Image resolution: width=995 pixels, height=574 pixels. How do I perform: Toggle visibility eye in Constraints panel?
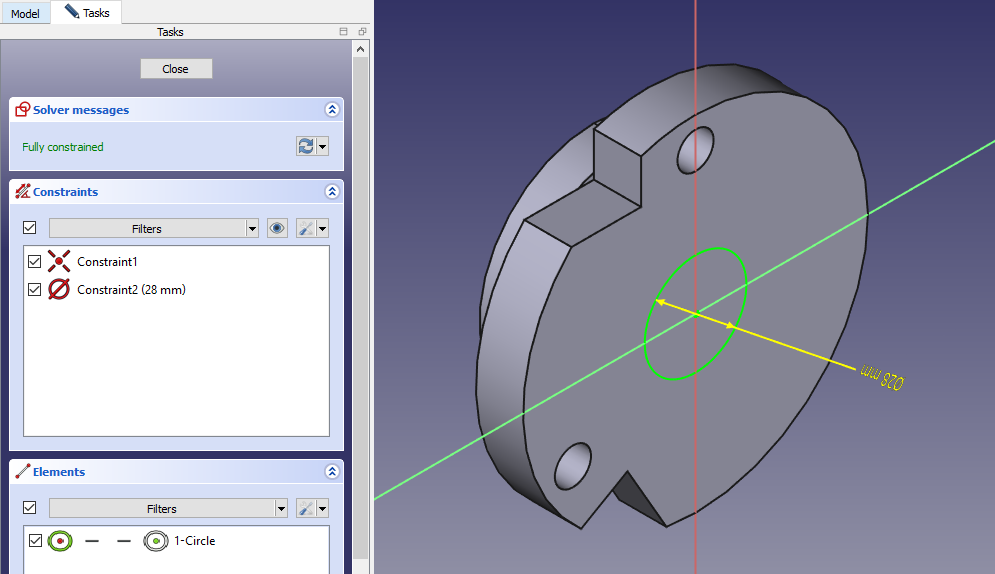277,228
